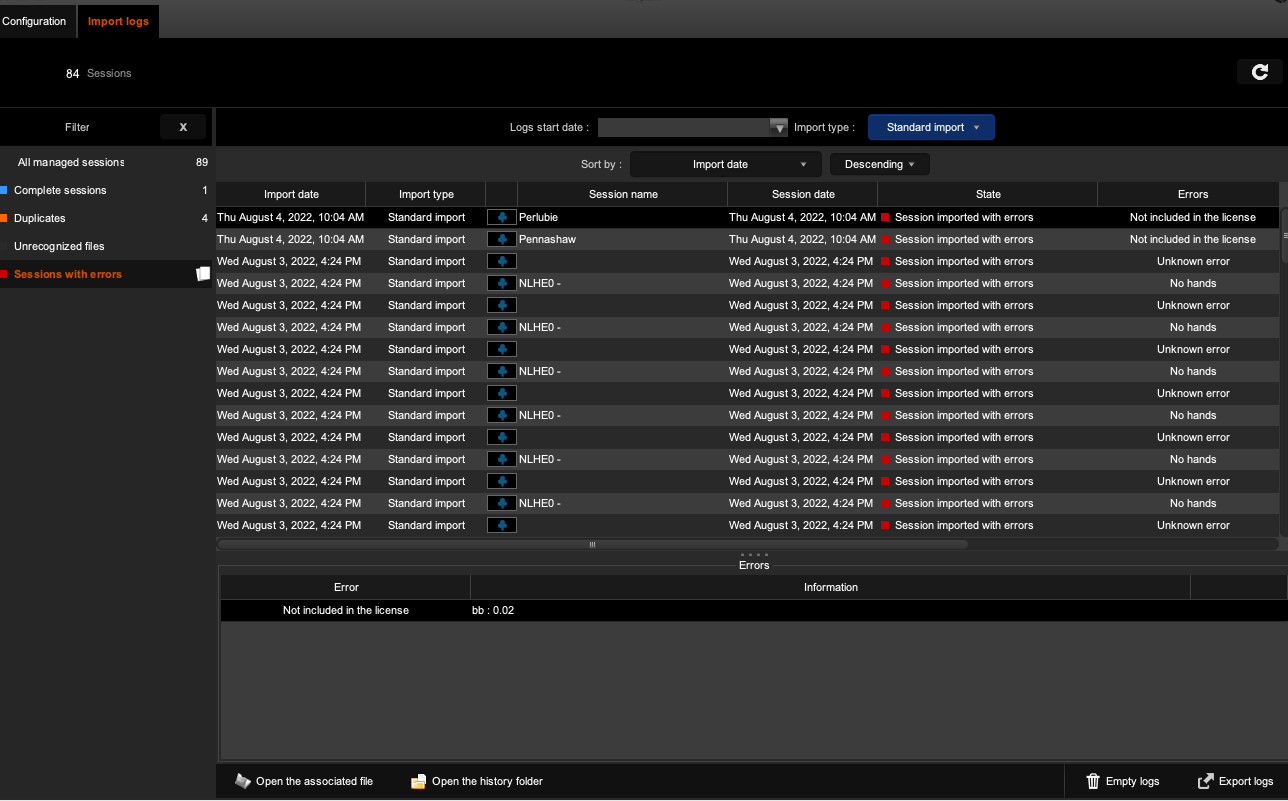This screenshot has height=801, width=1288.
Task: Select the Import logs tab
Action: [118, 21]
